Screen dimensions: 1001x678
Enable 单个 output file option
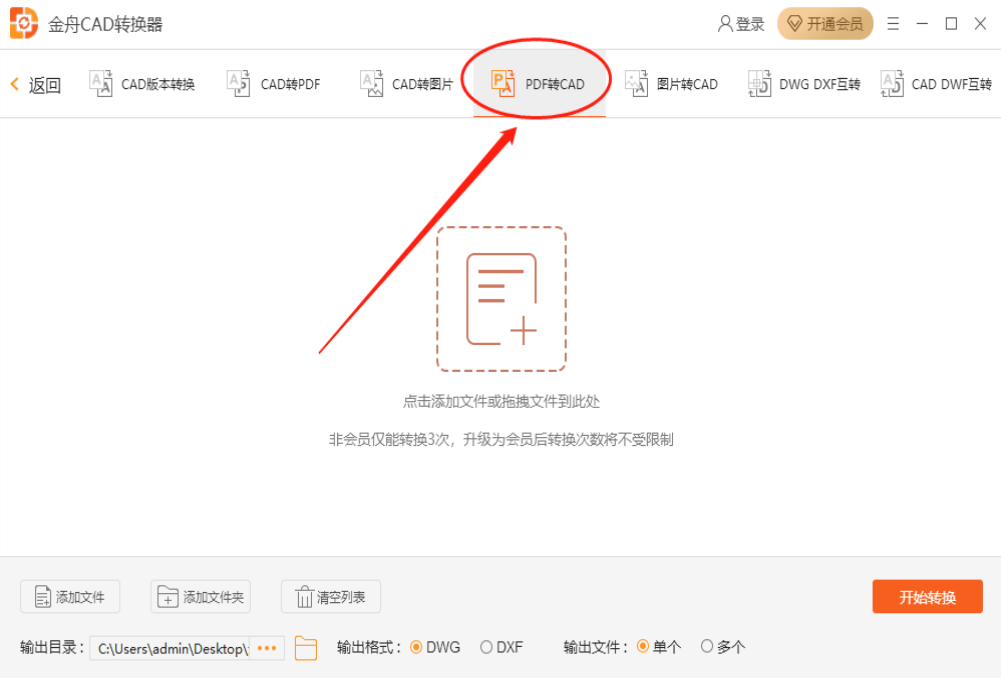(x=643, y=647)
